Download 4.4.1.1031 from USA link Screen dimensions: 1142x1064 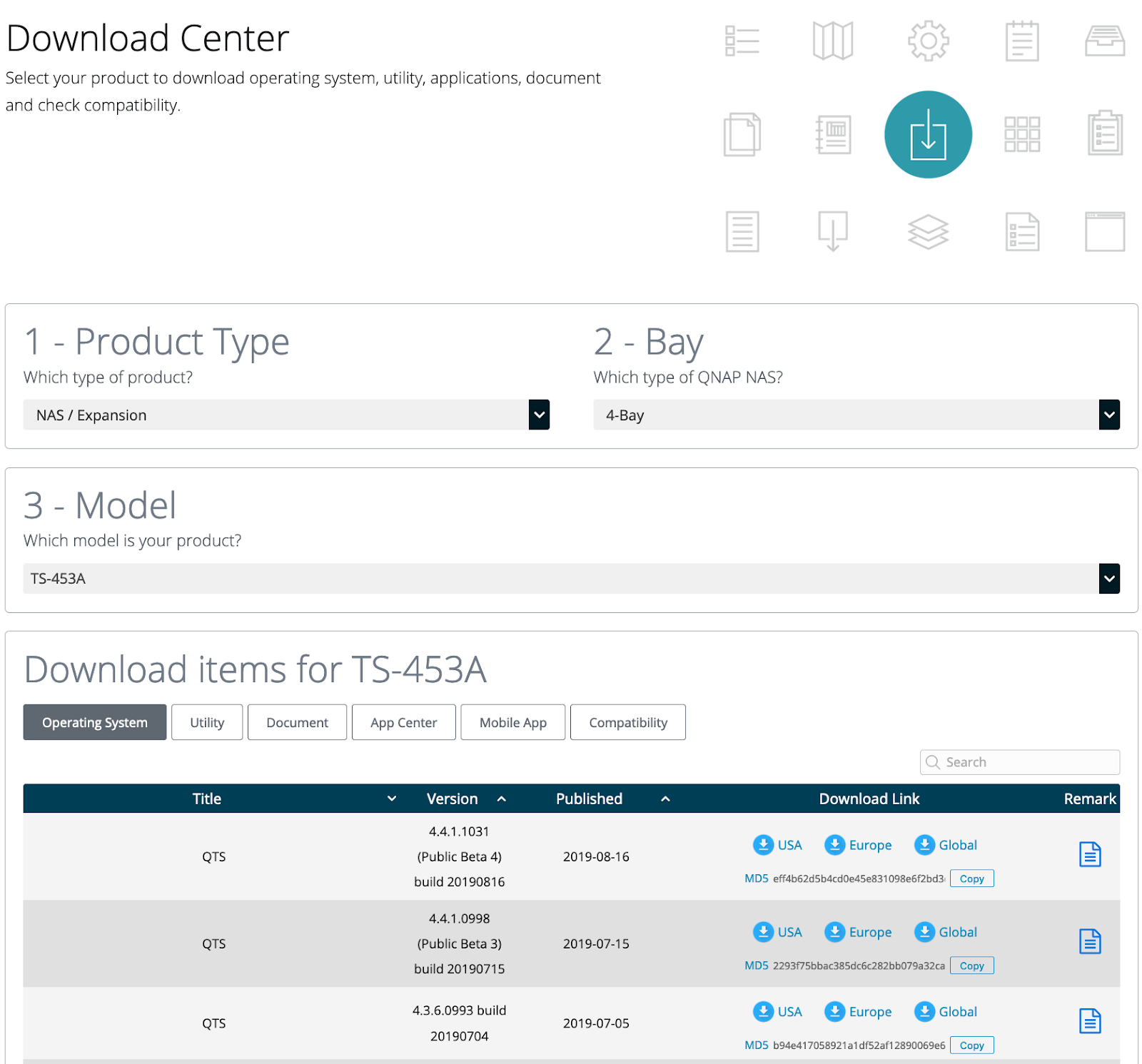click(x=777, y=845)
